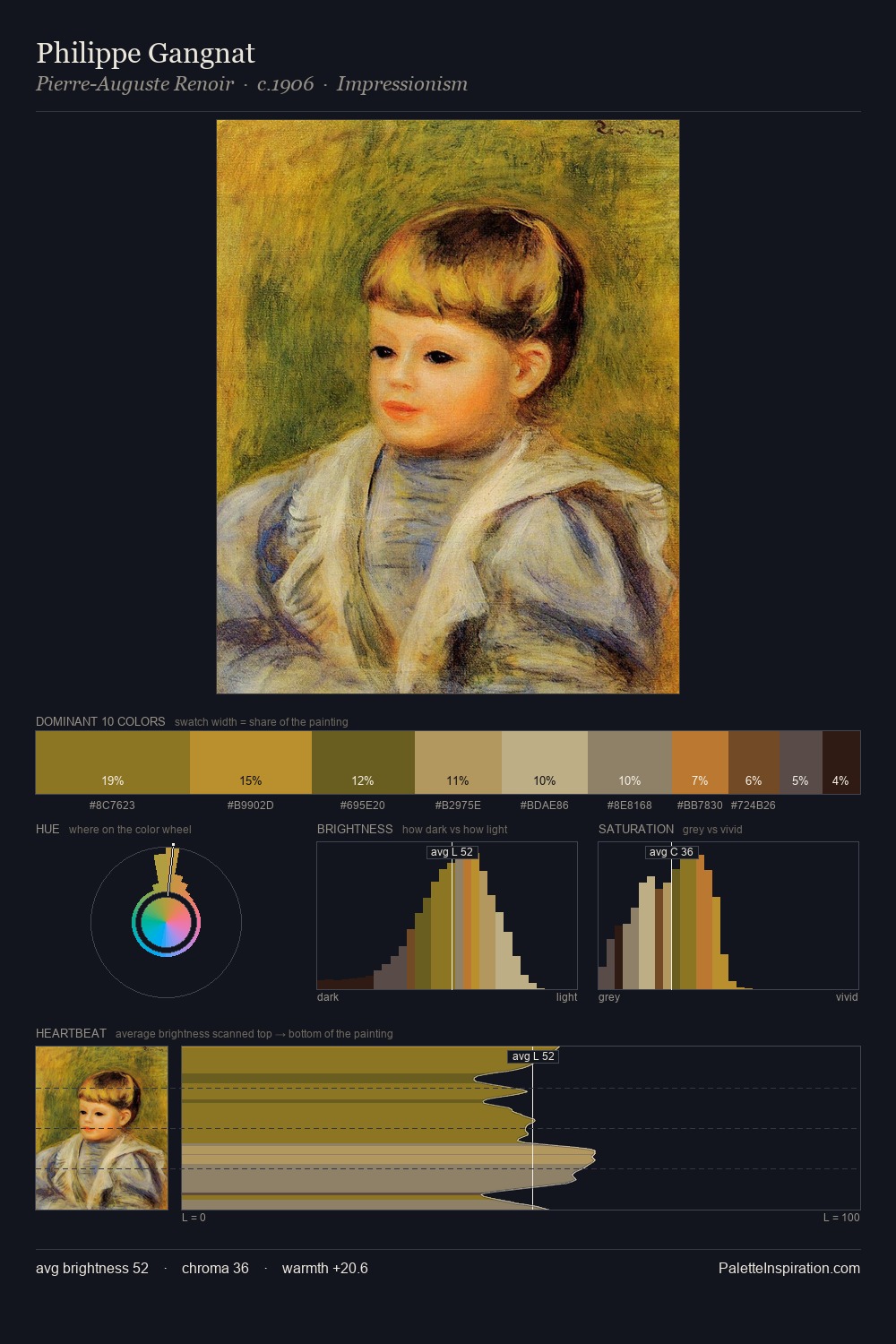The image size is (896, 1344).
Task: Click the warmth +20.6 footer text
Action: 325,1268
